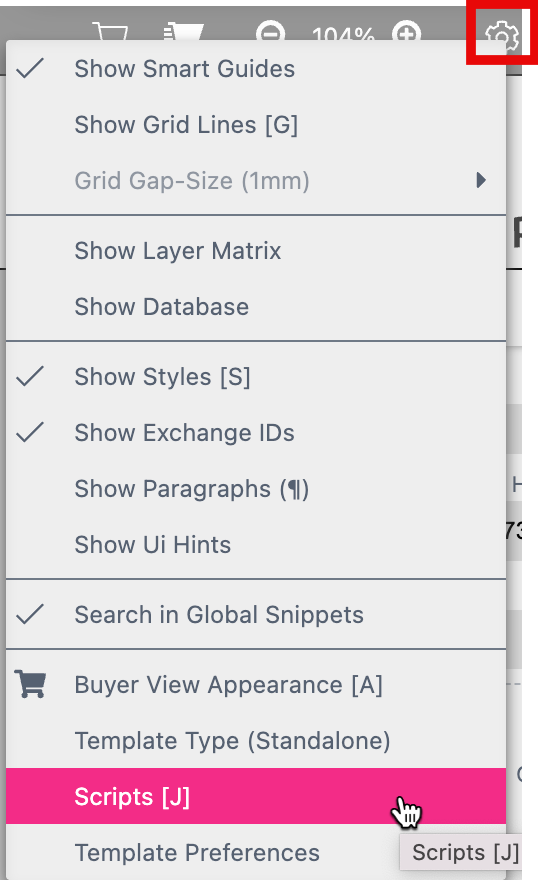
Task: Open Template Type (Standalone) option
Action: 256,740
